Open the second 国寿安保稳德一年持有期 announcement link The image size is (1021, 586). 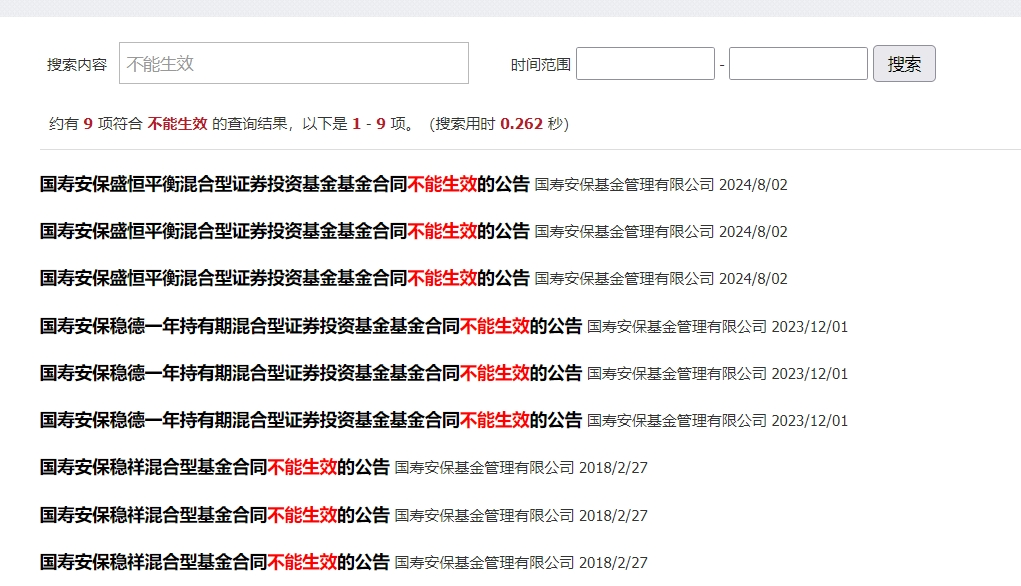311,373
